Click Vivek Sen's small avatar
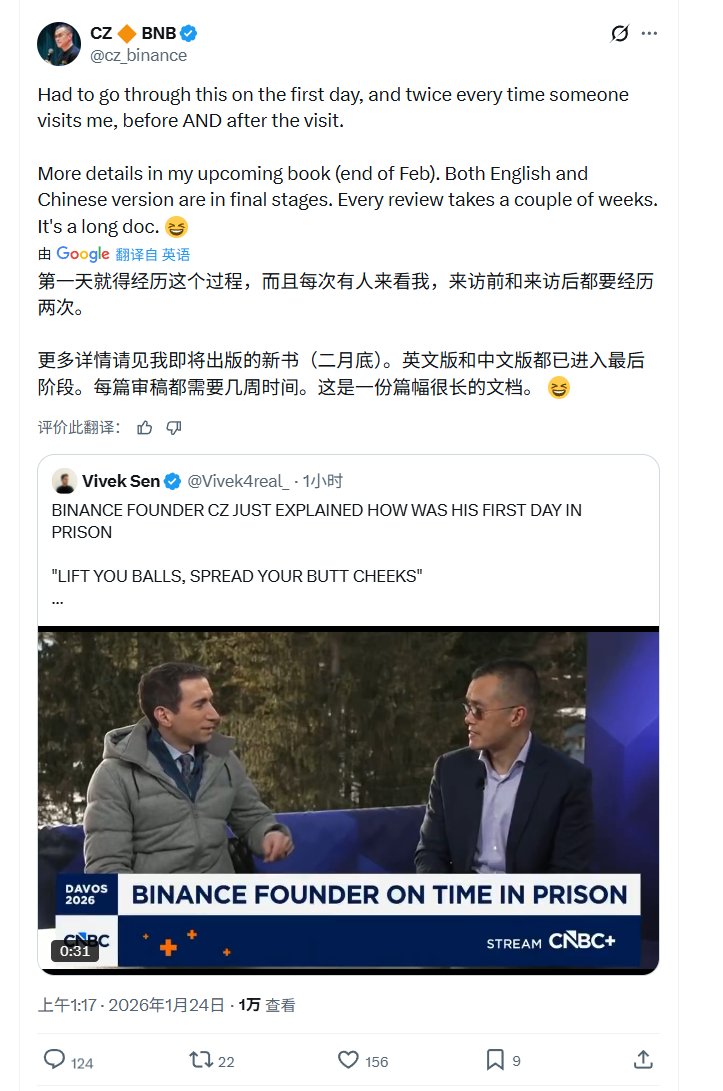Screen dimensions: 723x1091 coord(64,481)
